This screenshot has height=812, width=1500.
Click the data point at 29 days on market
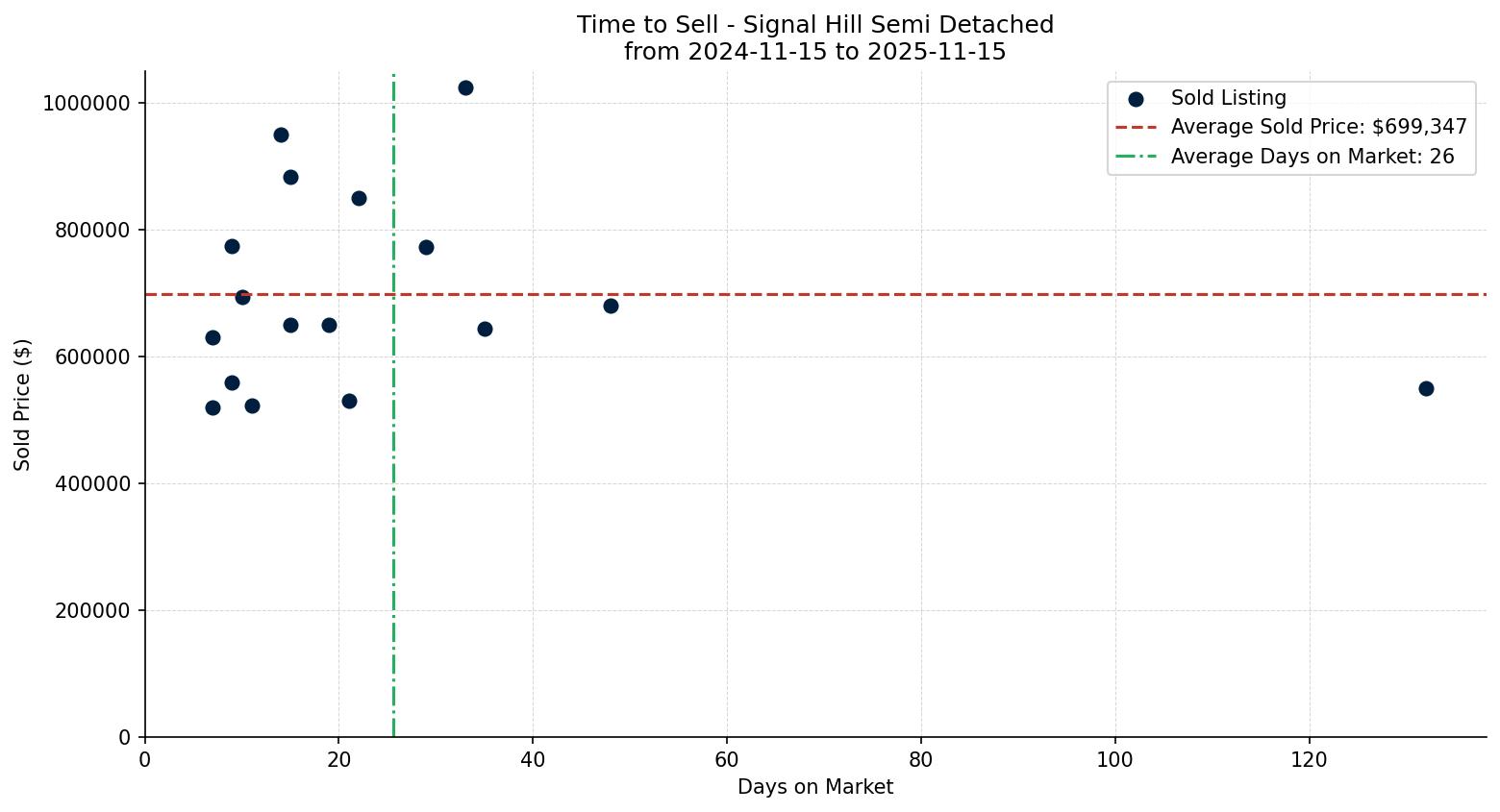[426, 247]
